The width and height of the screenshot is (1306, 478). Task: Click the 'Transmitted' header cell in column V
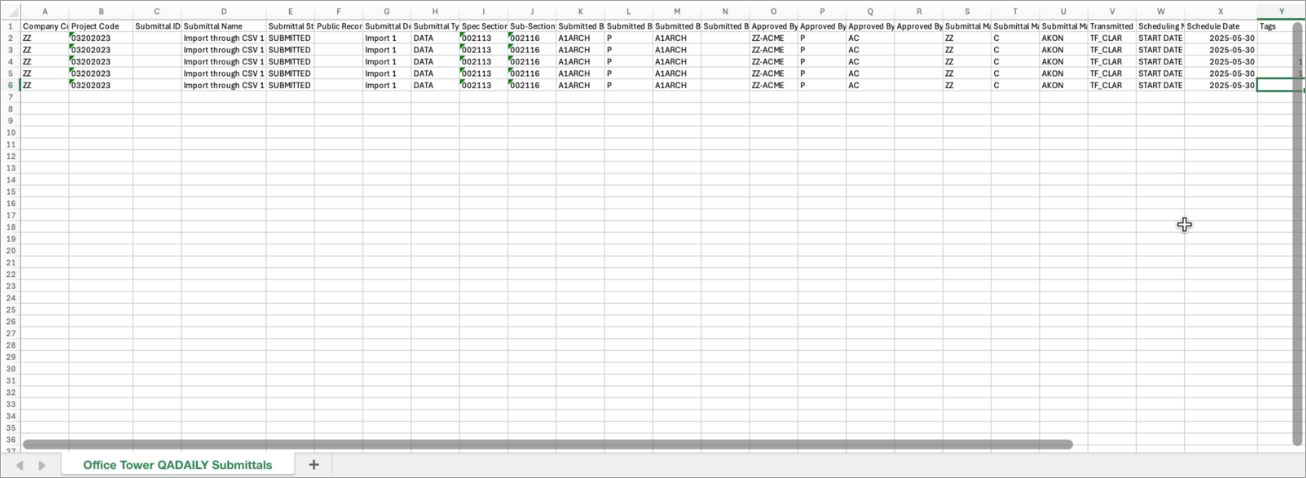point(1111,26)
